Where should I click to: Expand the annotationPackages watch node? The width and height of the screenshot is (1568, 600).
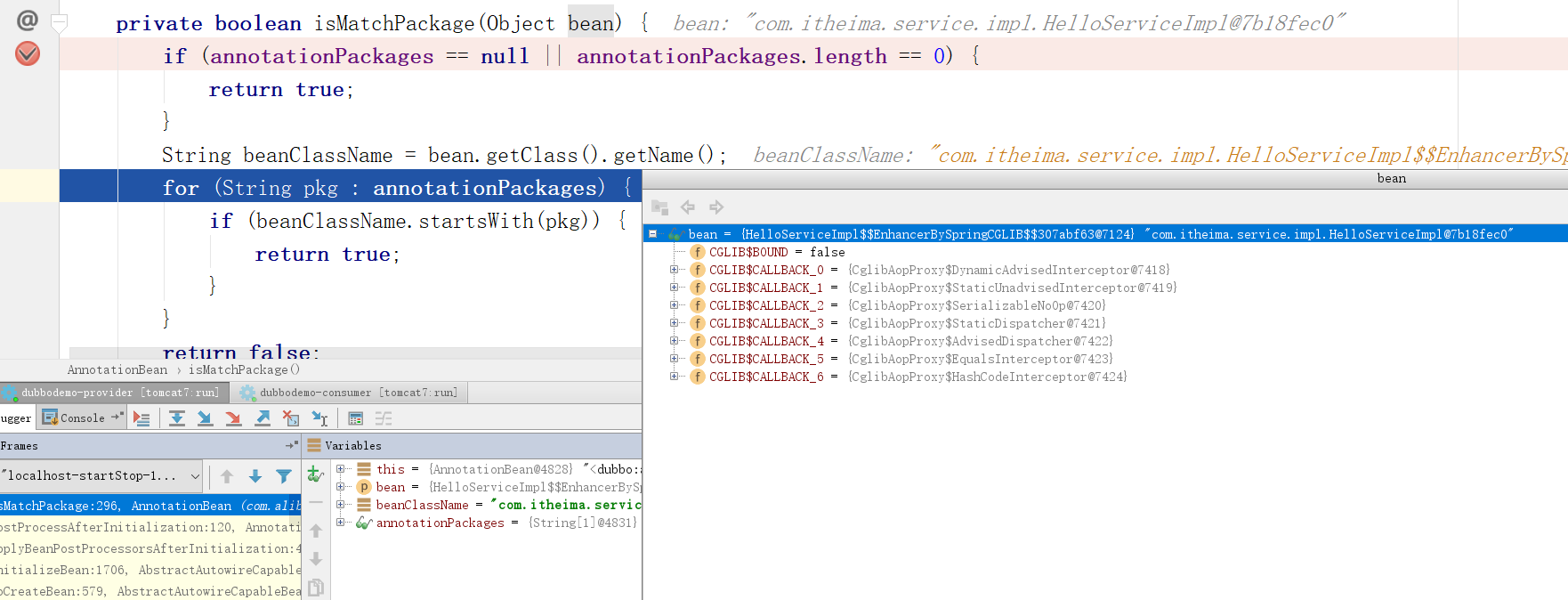340,523
